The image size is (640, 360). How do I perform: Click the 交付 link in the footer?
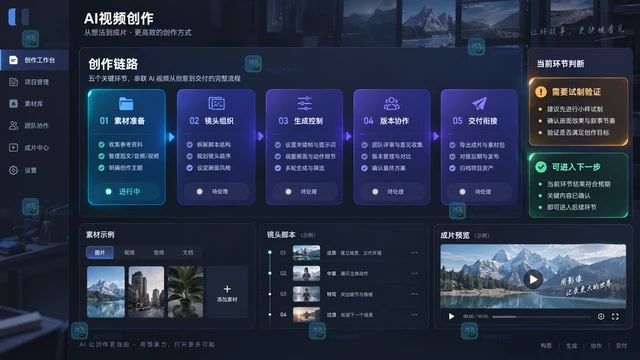point(621,345)
